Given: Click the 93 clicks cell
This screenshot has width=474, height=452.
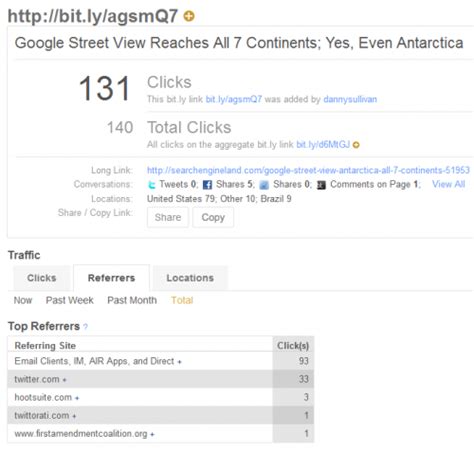Looking at the screenshot, I should pyautogui.click(x=293, y=361).
